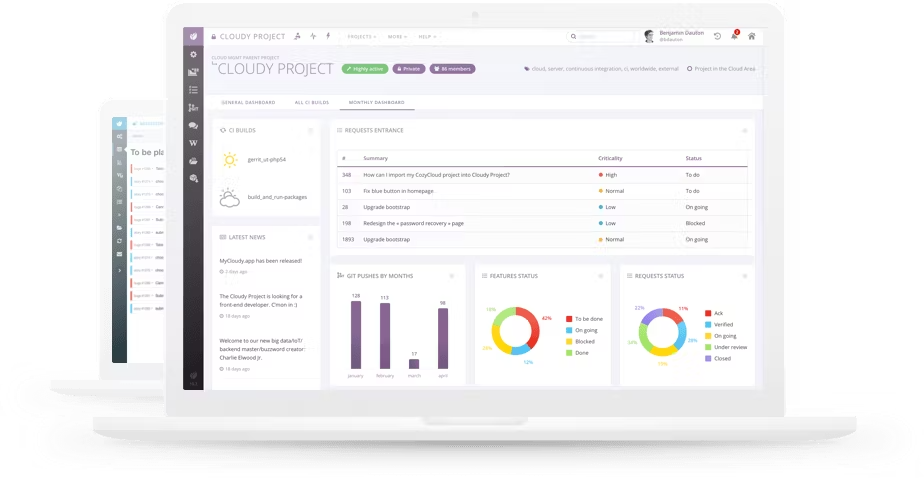Click the lightning bolt icon in top bar
Viewport: 924px width, 478px height.
[x=328, y=36]
